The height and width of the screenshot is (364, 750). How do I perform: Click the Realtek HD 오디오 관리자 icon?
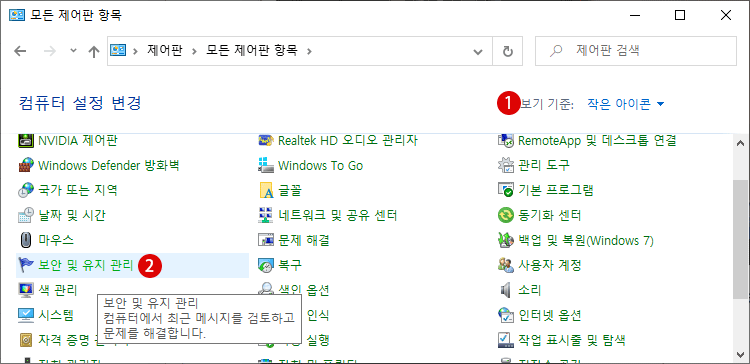pyautogui.click(x=265, y=141)
